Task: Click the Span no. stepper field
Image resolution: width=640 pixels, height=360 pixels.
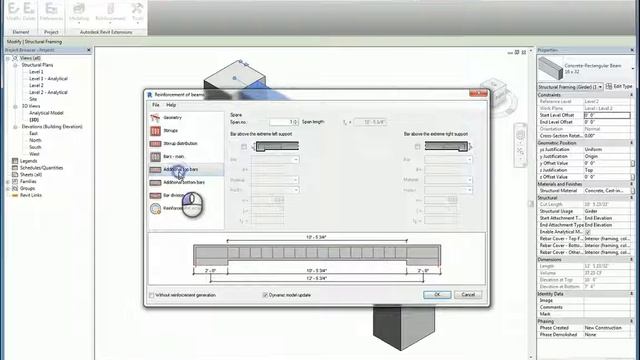Action: (x=284, y=122)
